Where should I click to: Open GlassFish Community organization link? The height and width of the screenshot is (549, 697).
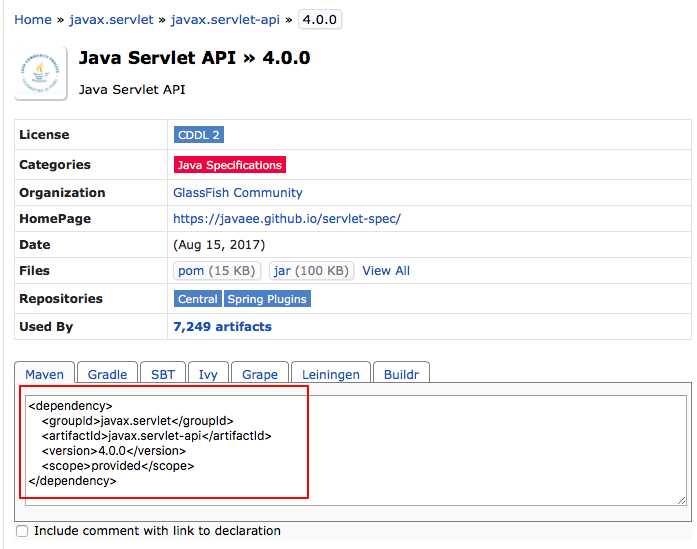coord(238,192)
